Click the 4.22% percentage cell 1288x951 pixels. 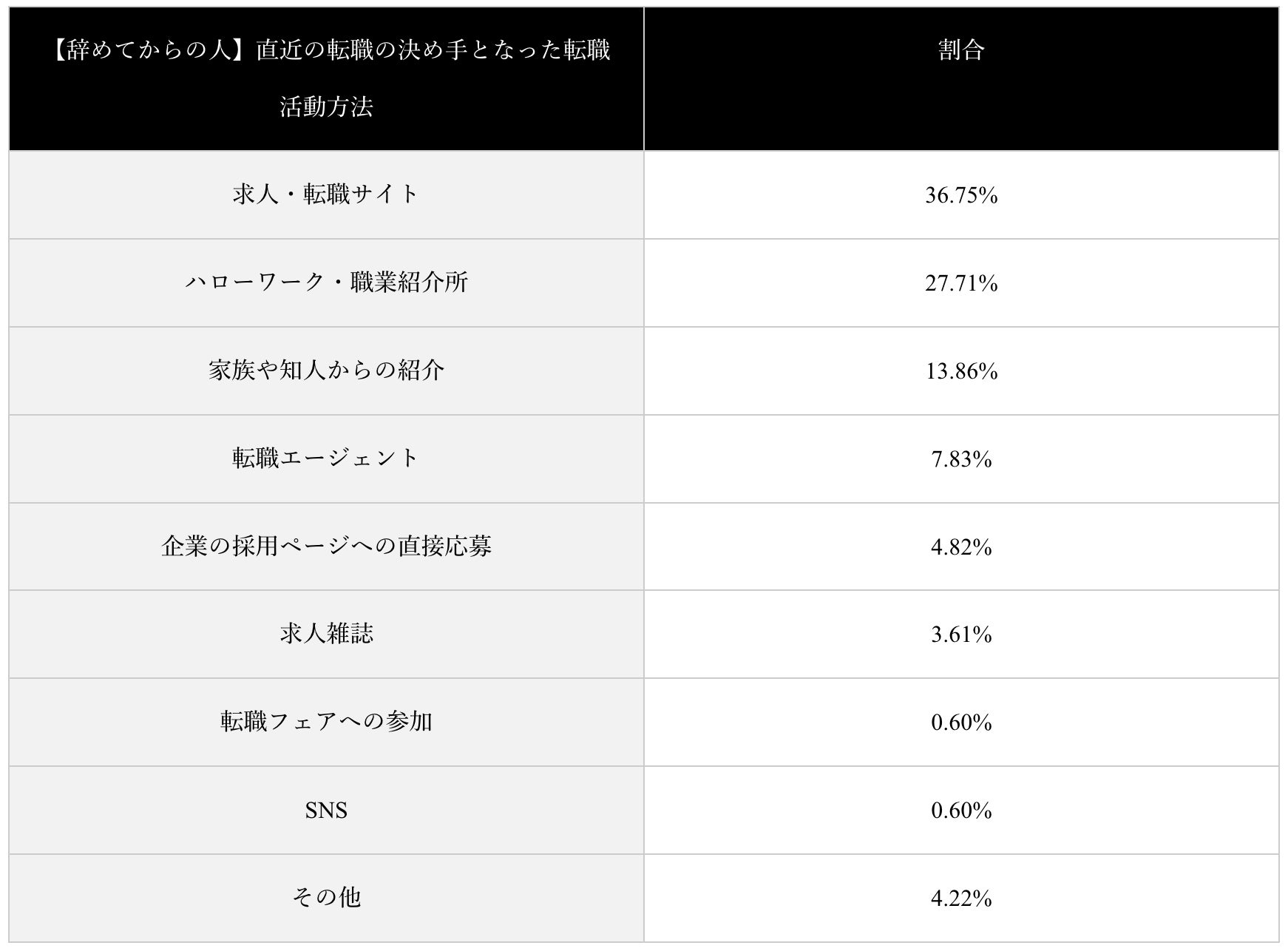[960, 898]
